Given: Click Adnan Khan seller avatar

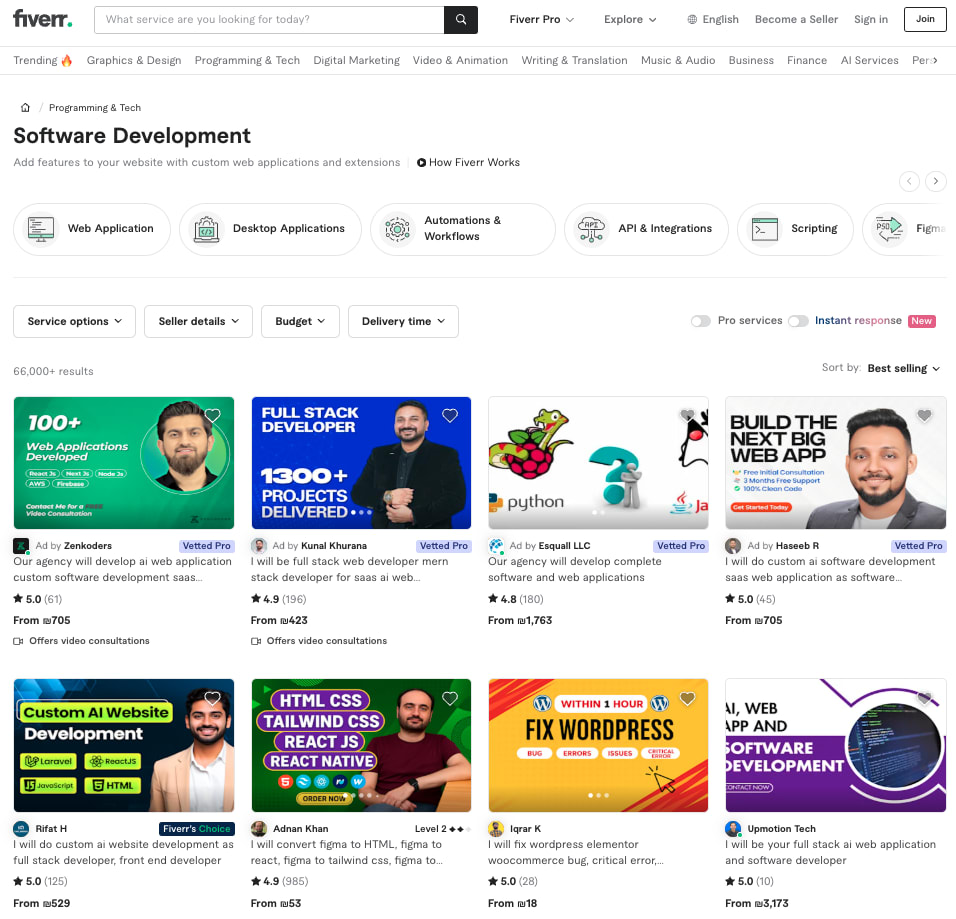Looking at the screenshot, I should pyautogui.click(x=259, y=829).
